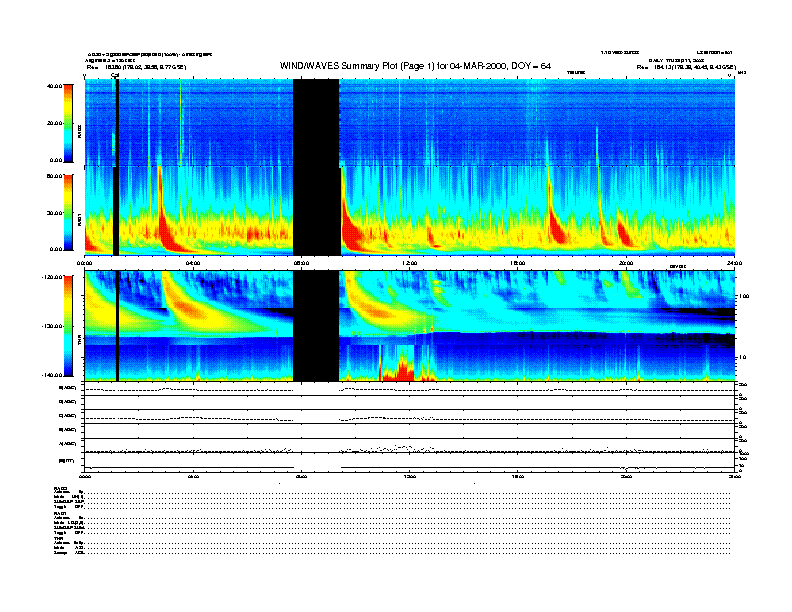Click 12:00 tick label below RAD1 spectrogram
The width and height of the screenshot is (792, 612).
tap(410, 263)
